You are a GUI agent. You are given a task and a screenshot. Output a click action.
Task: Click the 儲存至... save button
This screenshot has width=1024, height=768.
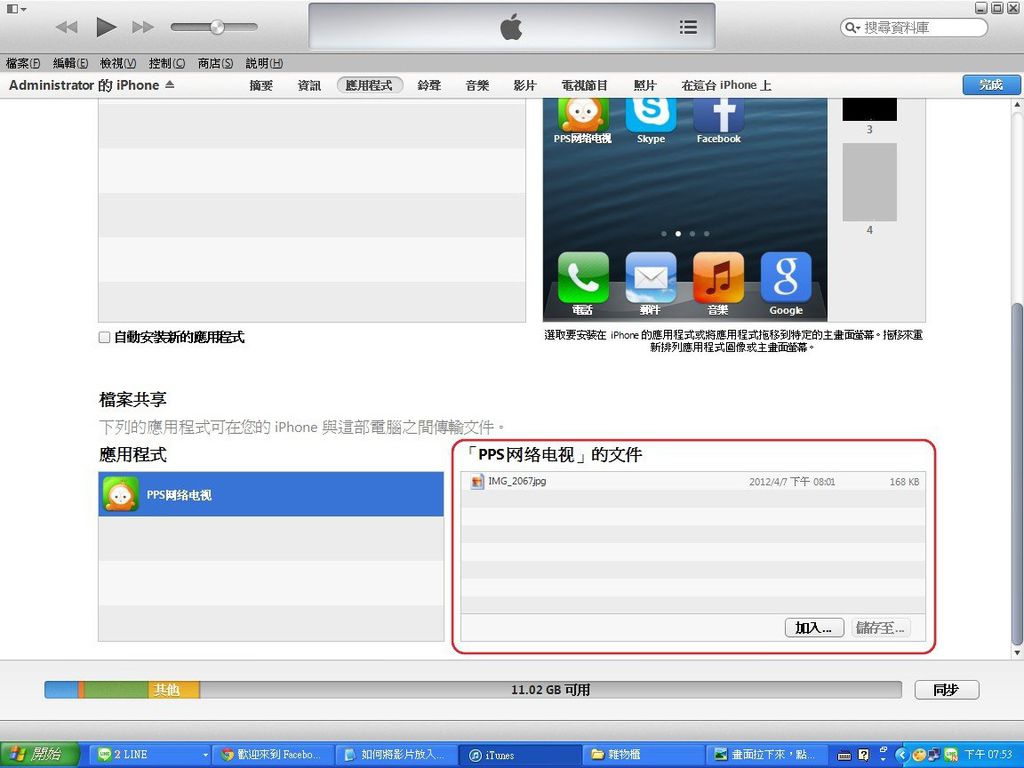(x=880, y=628)
